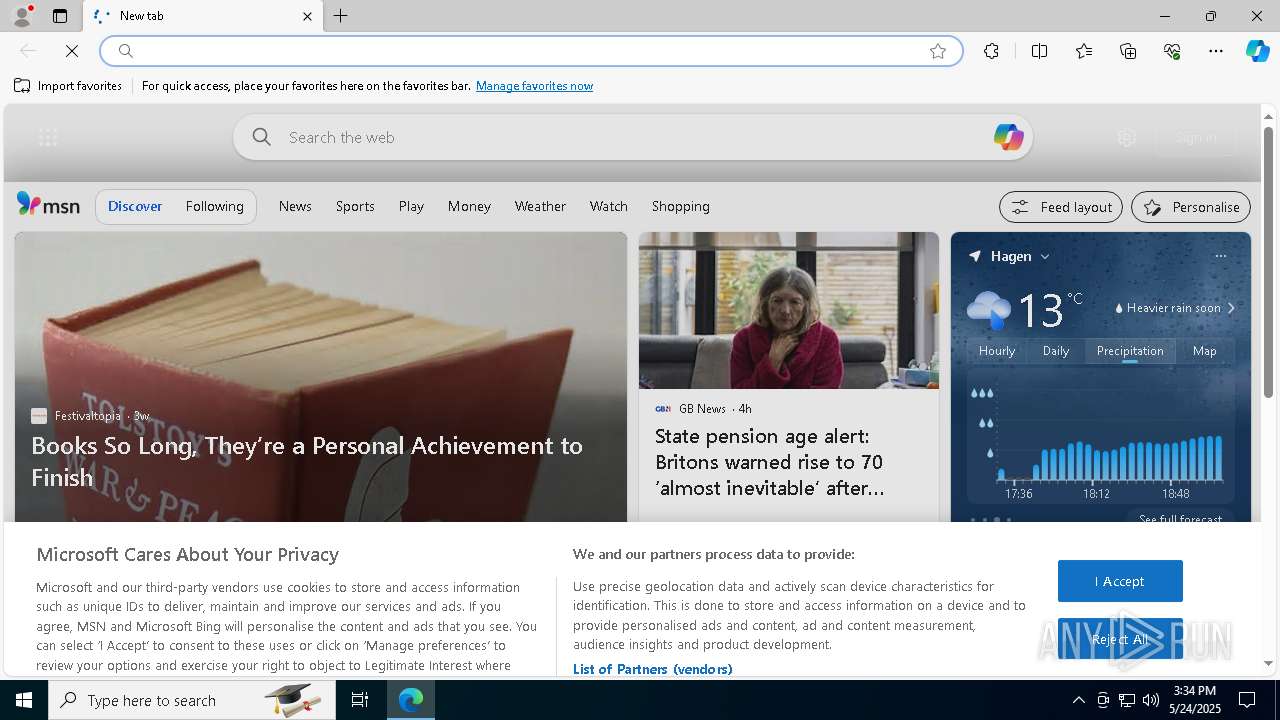Image resolution: width=1280 pixels, height=720 pixels.
Task: Open the Weather section
Action: point(540,206)
